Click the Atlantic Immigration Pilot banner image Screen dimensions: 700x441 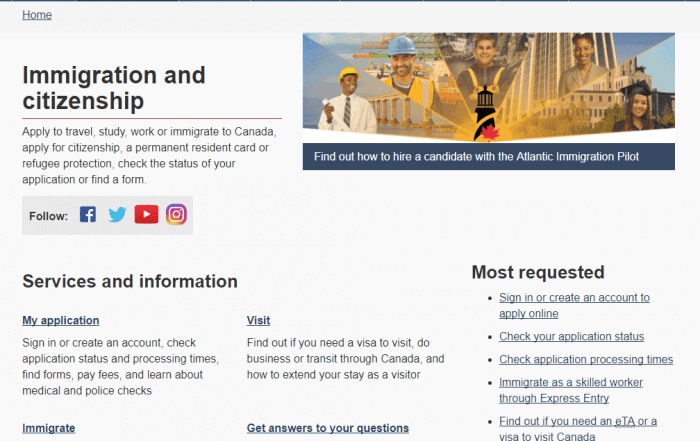[489, 87]
